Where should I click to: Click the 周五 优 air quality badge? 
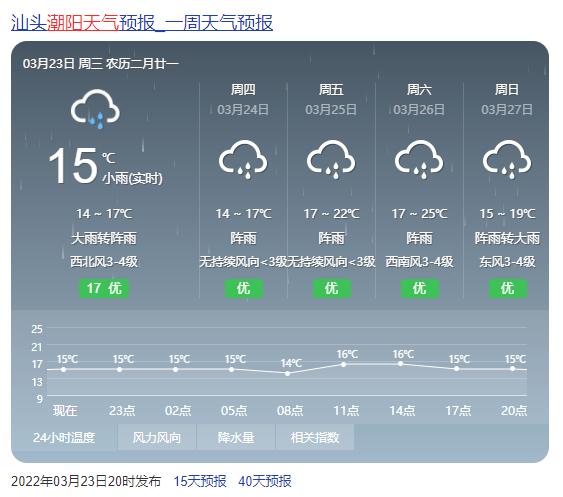click(331, 288)
